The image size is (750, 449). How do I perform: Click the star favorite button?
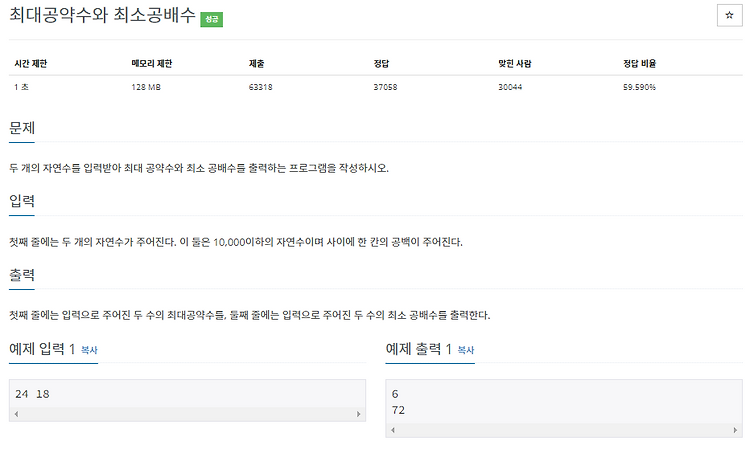[x=729, y=15]
